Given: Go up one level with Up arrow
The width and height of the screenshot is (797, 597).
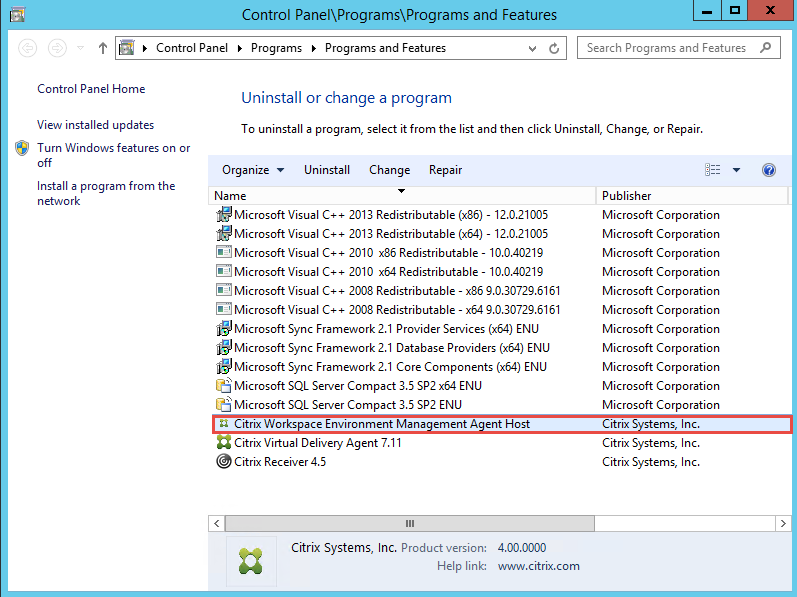Looking at the screenshot, I should click(x=103, y=48).
